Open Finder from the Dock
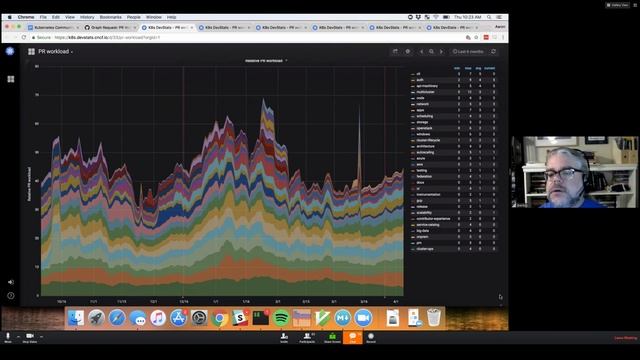640x360 pixels. click(76, 318)
